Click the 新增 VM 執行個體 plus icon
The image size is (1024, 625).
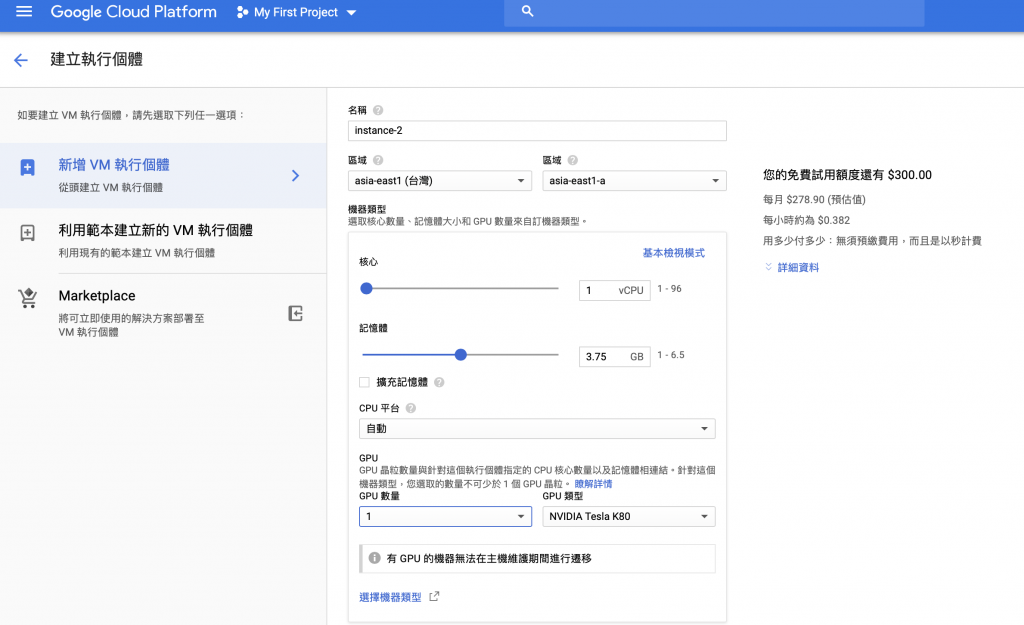(x=27, y=167)
